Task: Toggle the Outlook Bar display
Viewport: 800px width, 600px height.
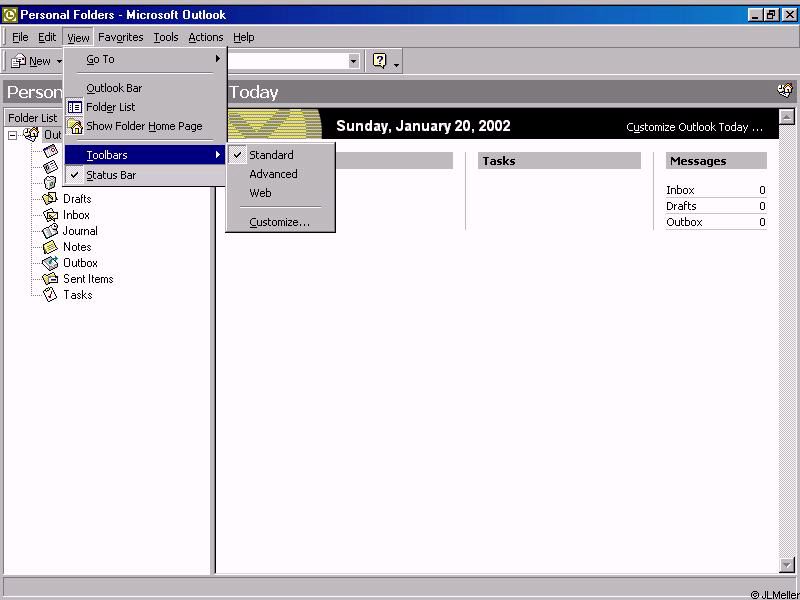Action: (145, 88)
